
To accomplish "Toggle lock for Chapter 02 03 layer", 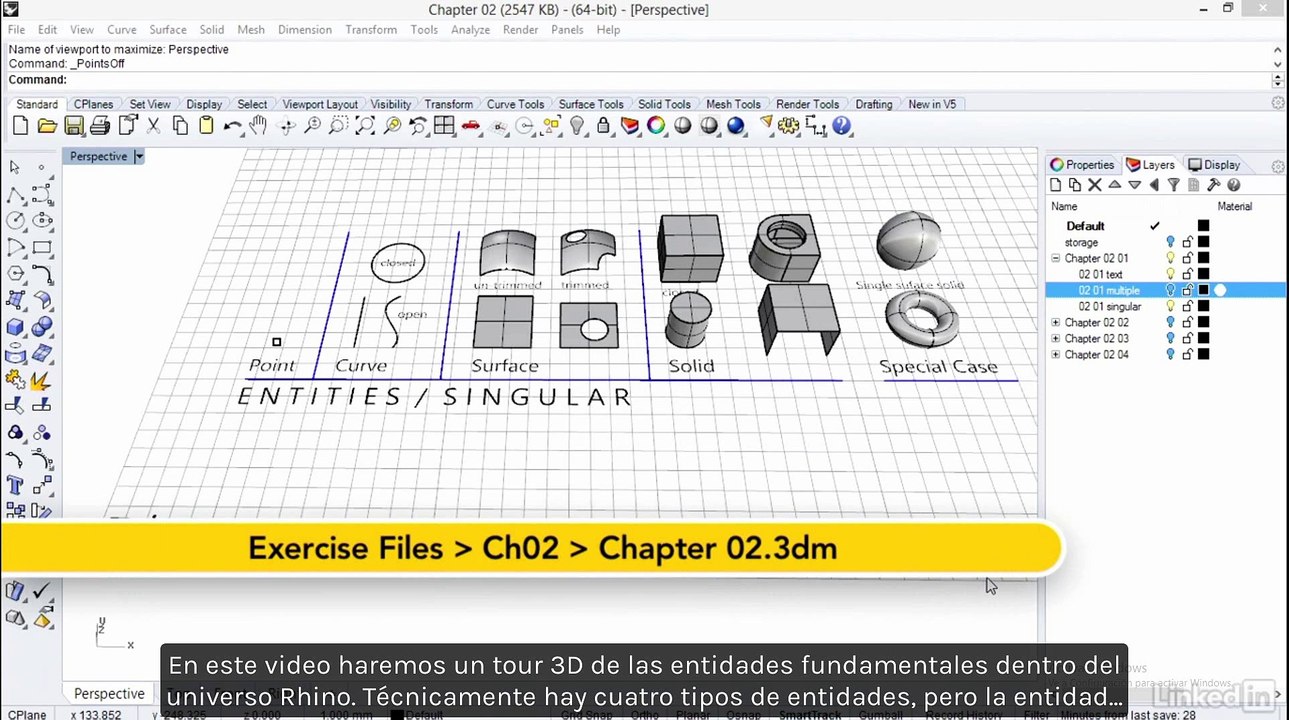I will point(1187,338).
